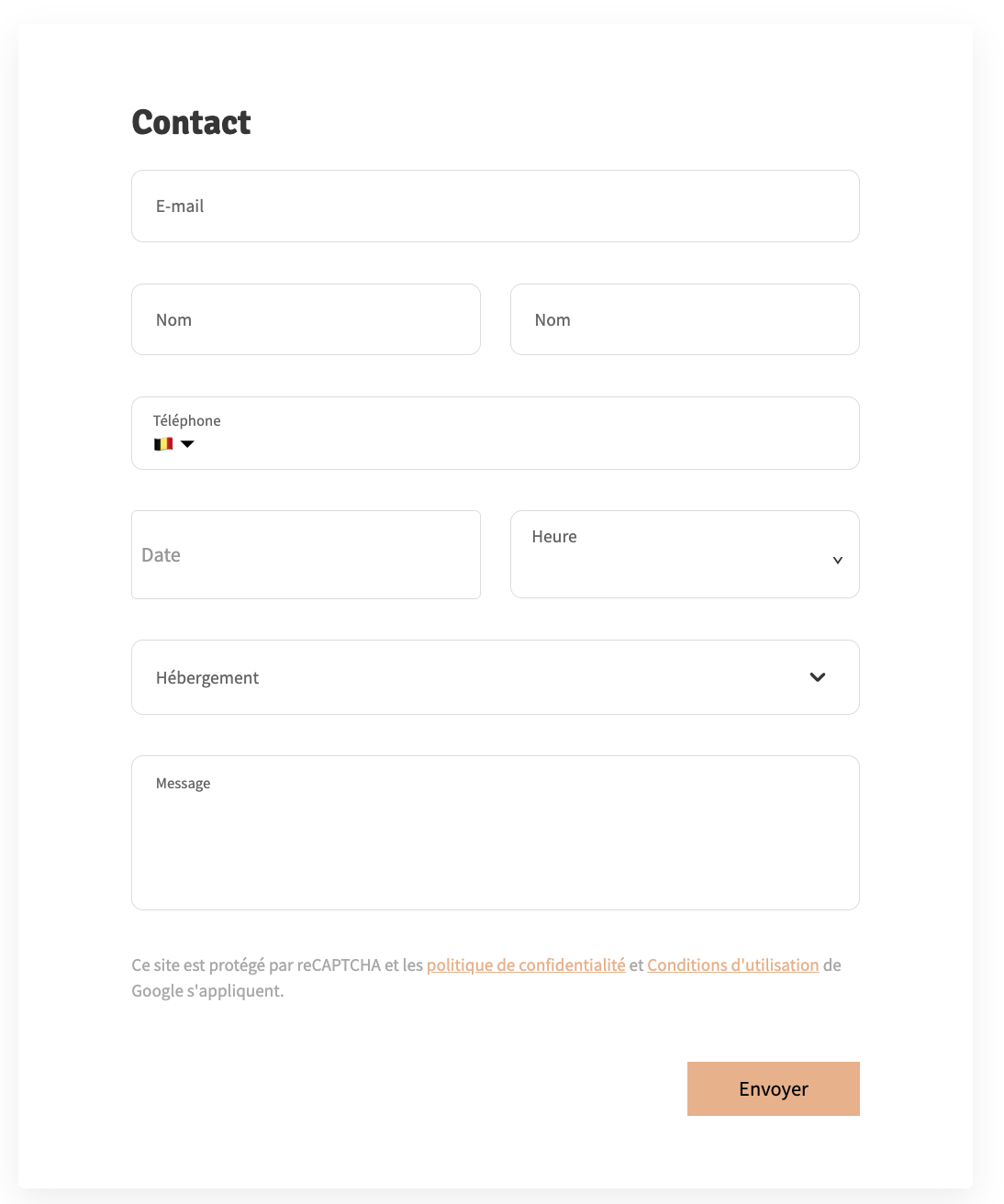Open the politique de confidentialité link
The image size is (1004, 1204).
pyautogui.click(x=525, y=964)
